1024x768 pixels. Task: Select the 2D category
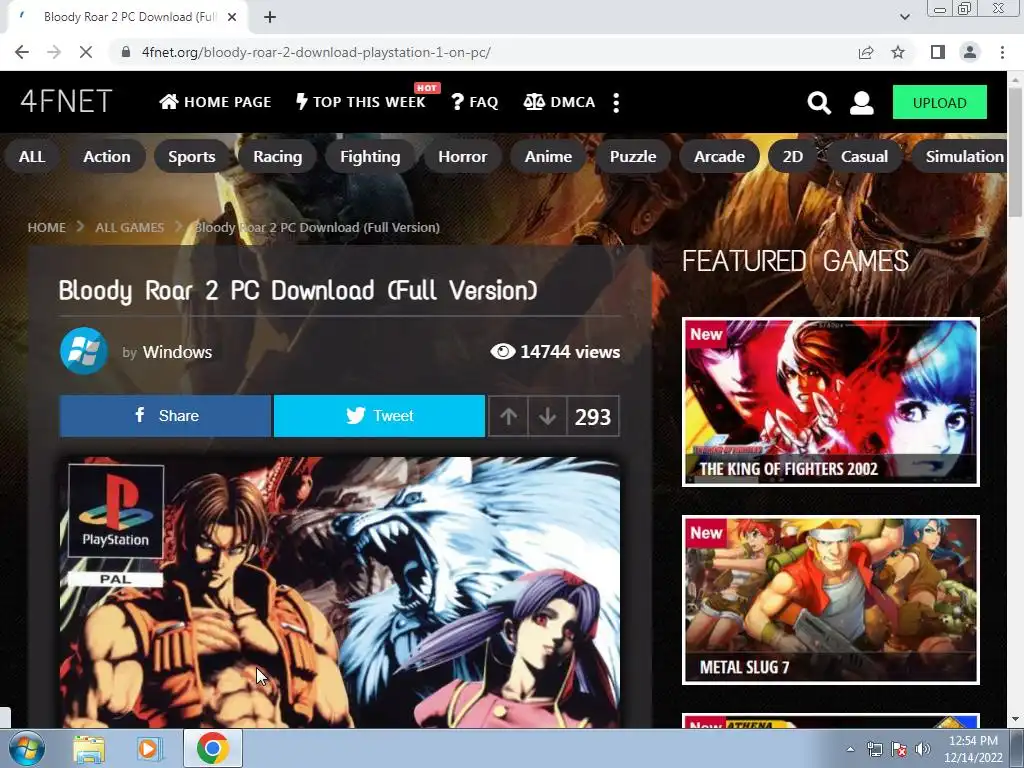point(793,157)
